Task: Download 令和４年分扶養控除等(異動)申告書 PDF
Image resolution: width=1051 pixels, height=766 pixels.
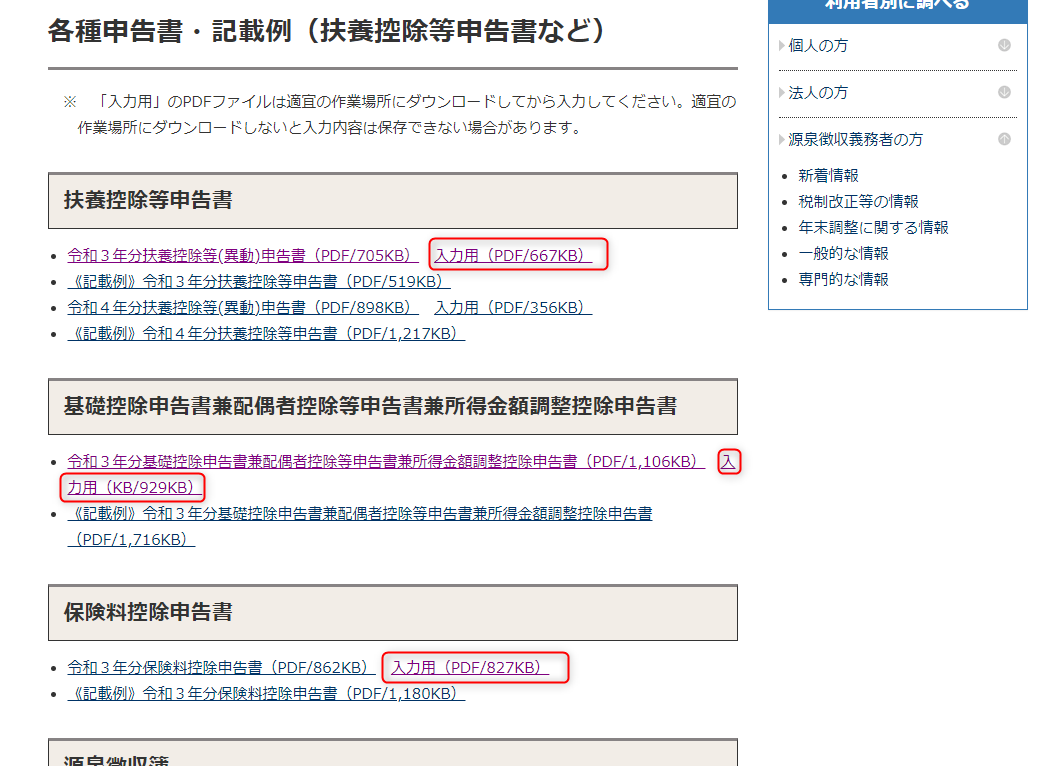Action: click(x=238, y=307)
